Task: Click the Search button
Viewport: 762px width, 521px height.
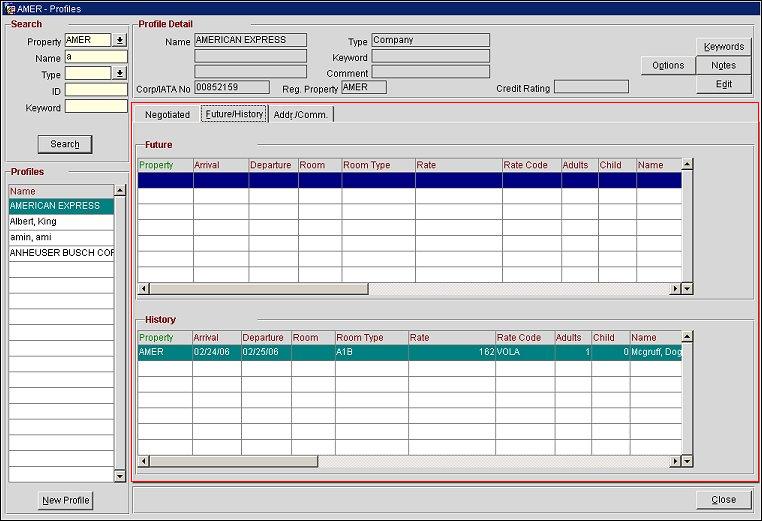Action: pyautogui.click(x=65, y=144)
